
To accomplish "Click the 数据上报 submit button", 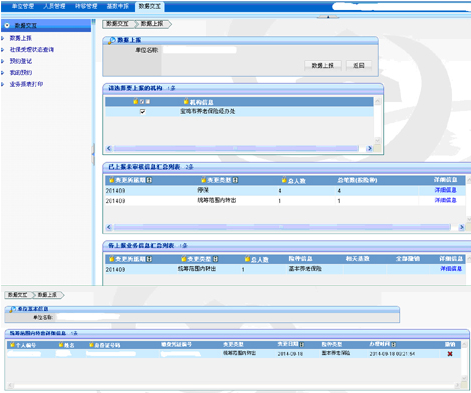I will [x=323, y=65].
